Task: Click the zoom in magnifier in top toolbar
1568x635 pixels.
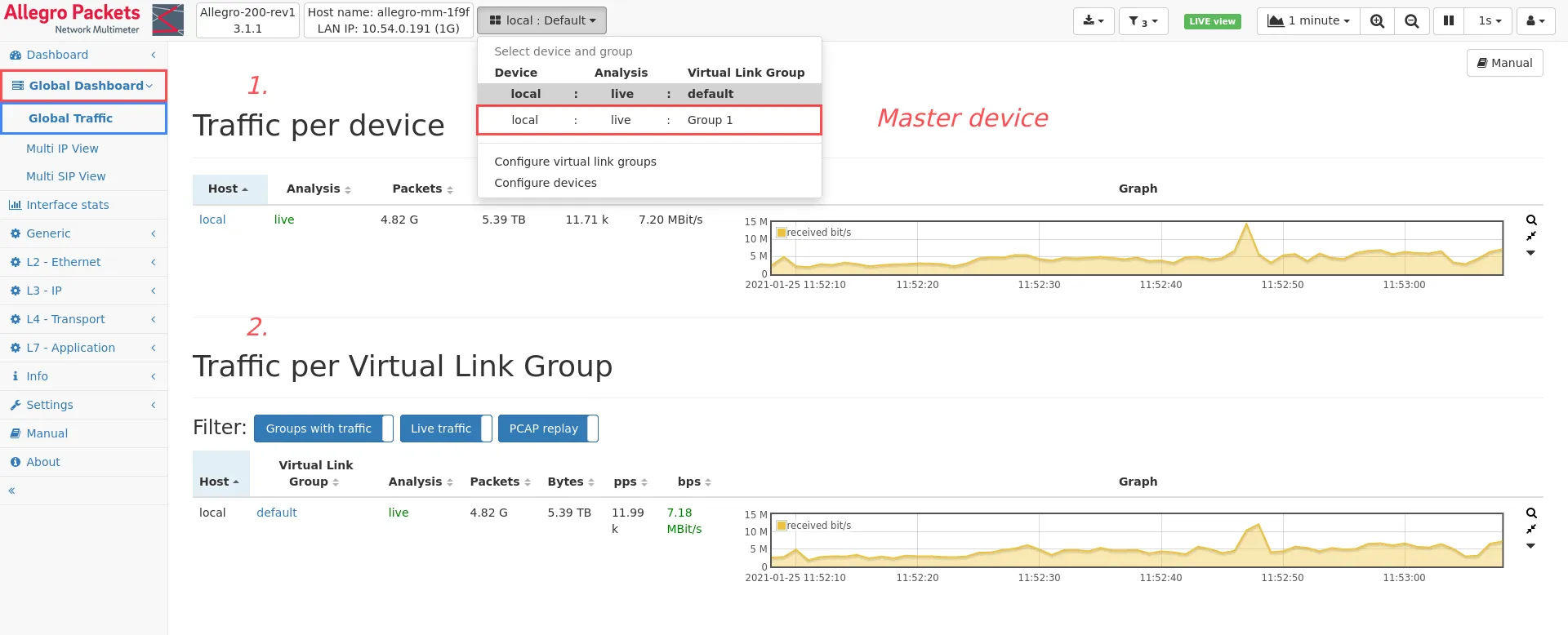Action: (1377, 21)
